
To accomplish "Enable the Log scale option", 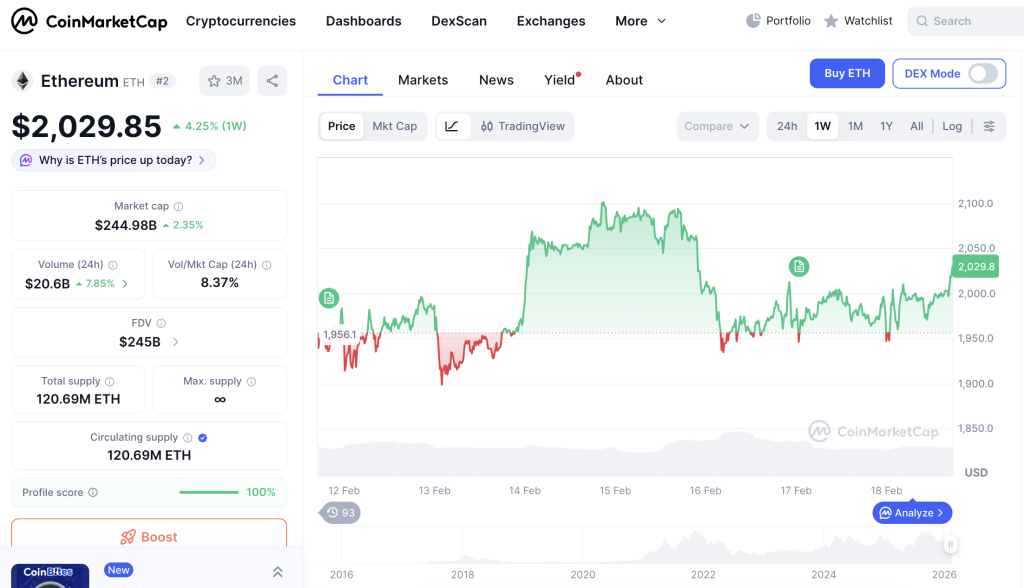I will pos(952,126).
